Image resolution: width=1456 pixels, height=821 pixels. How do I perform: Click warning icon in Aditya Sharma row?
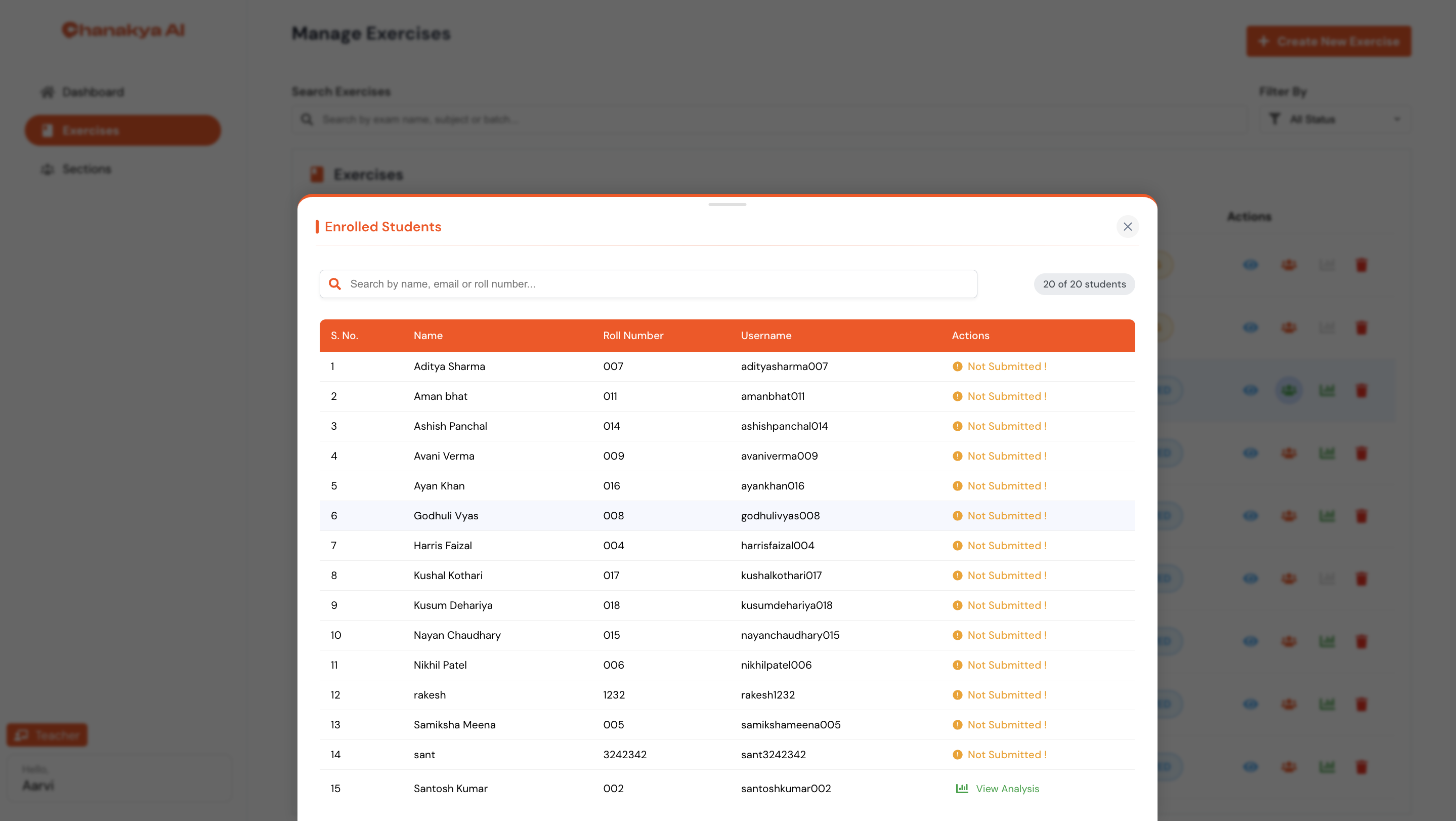(957, 366)
